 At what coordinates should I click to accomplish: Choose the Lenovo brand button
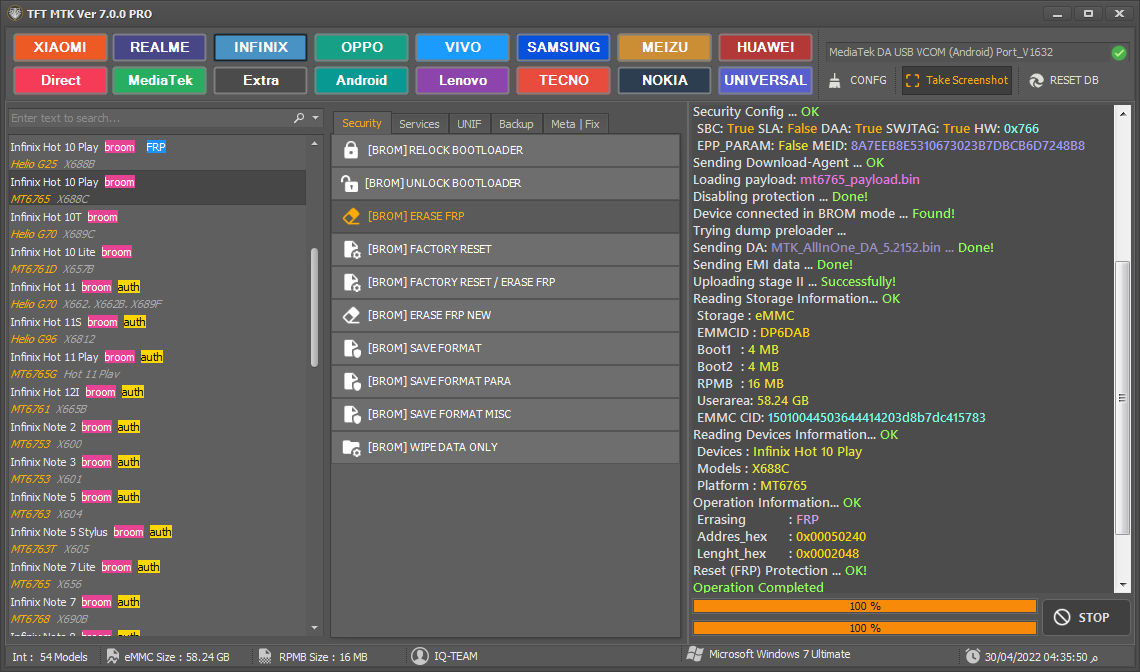click(x=462, y=81)
